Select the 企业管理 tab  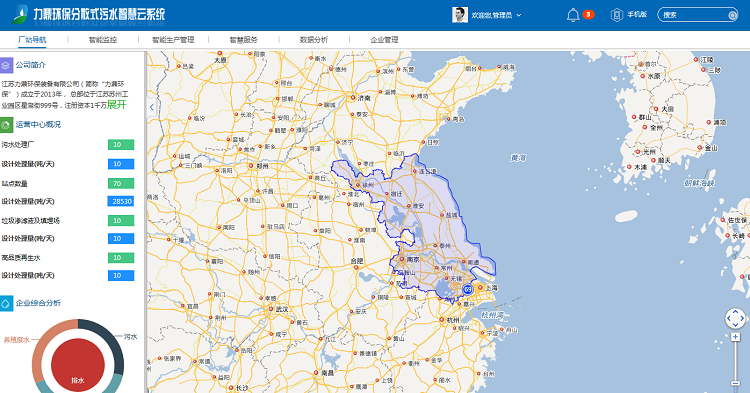point(385,40)
